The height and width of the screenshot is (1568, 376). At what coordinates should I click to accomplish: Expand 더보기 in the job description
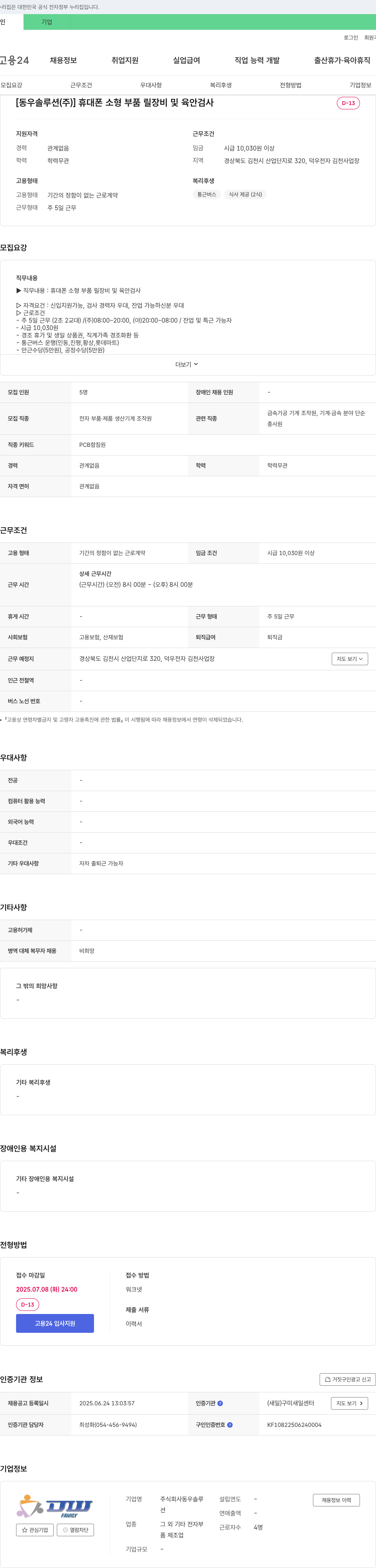pyautogui.click(x=187, y=365)
